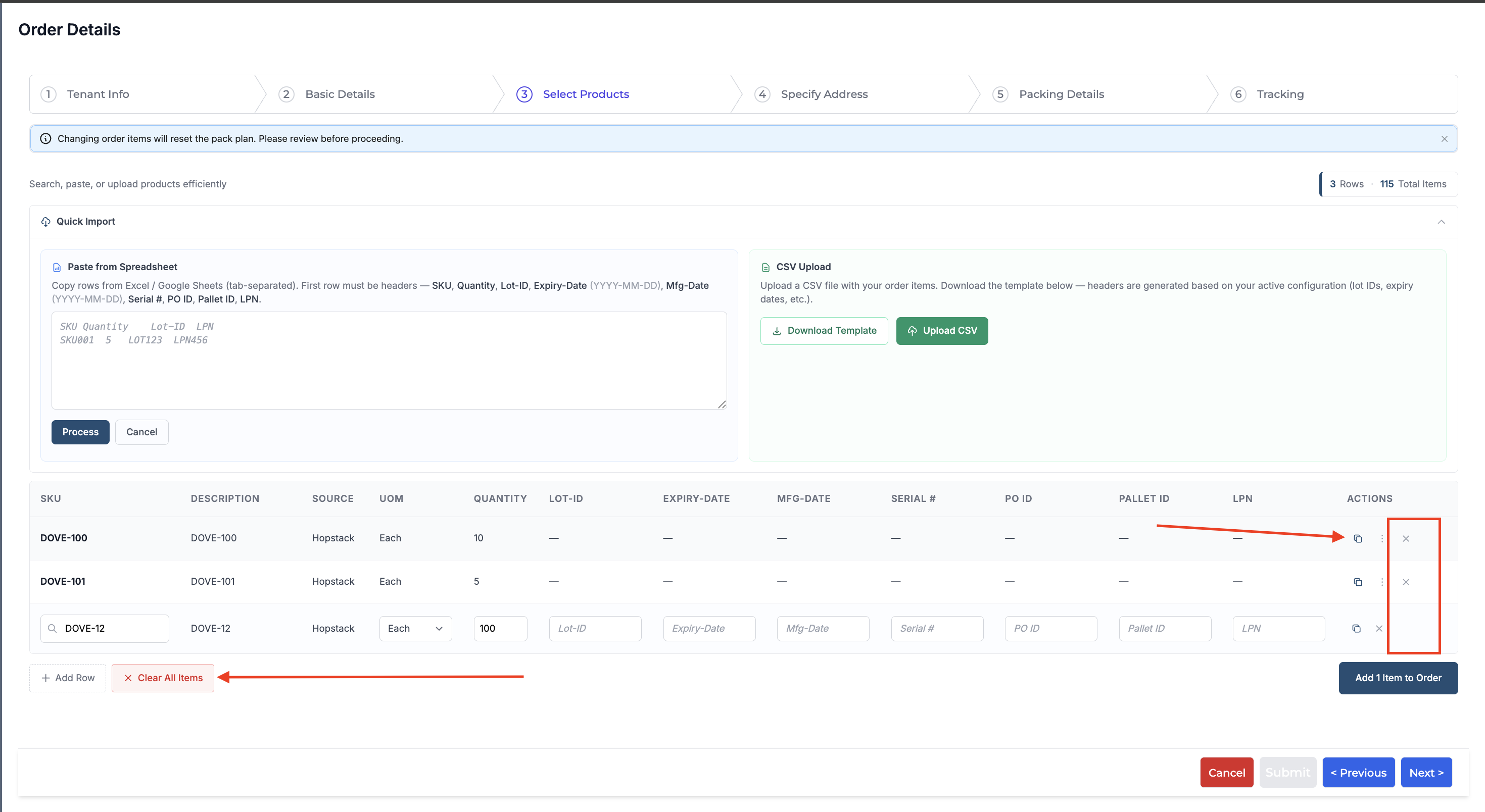Go to the Tenant Info step
This screenshot has height=812, width=1485.
pos(98,94)
